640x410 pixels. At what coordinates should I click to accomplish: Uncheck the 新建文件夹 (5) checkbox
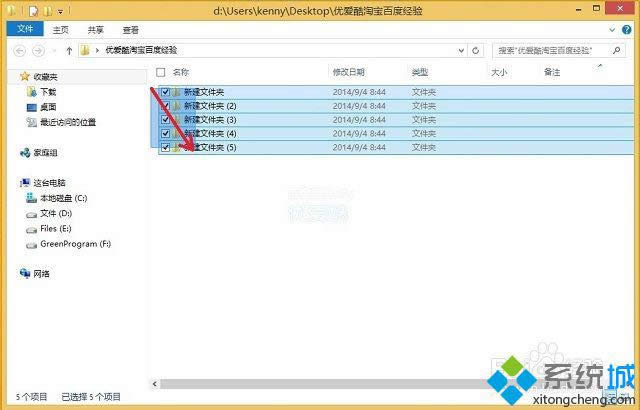pyautogui.click(x=165, y=148)
